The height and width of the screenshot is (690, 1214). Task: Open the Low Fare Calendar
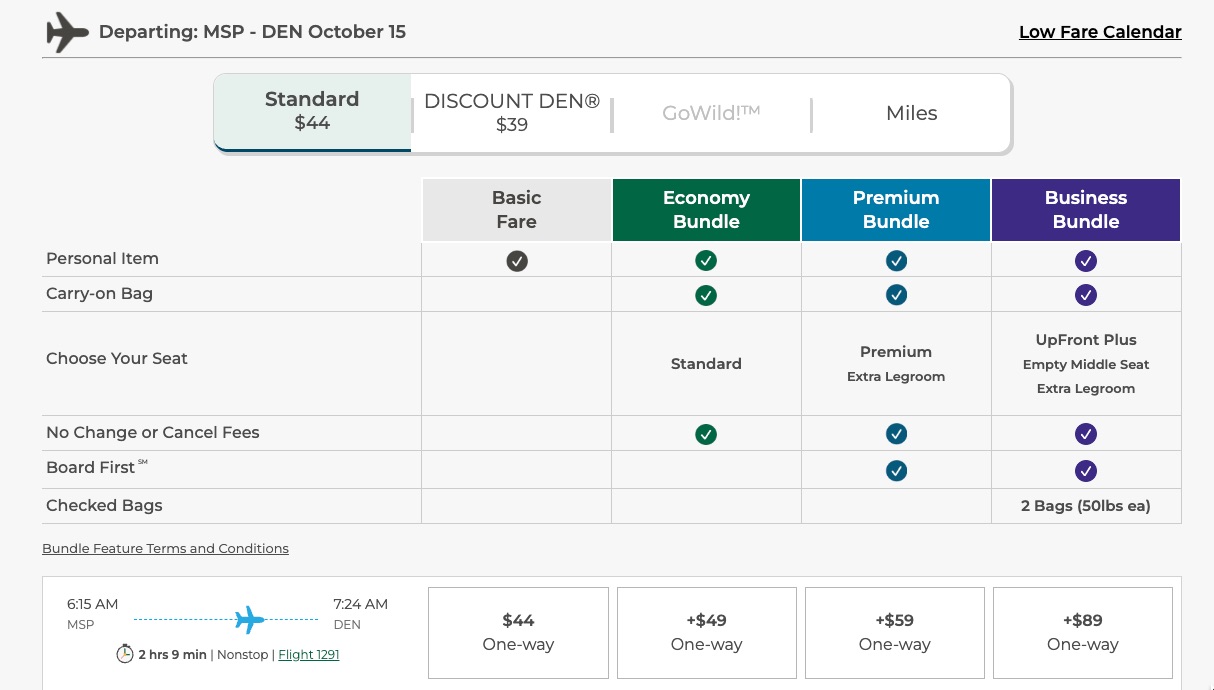point(1100,32)
